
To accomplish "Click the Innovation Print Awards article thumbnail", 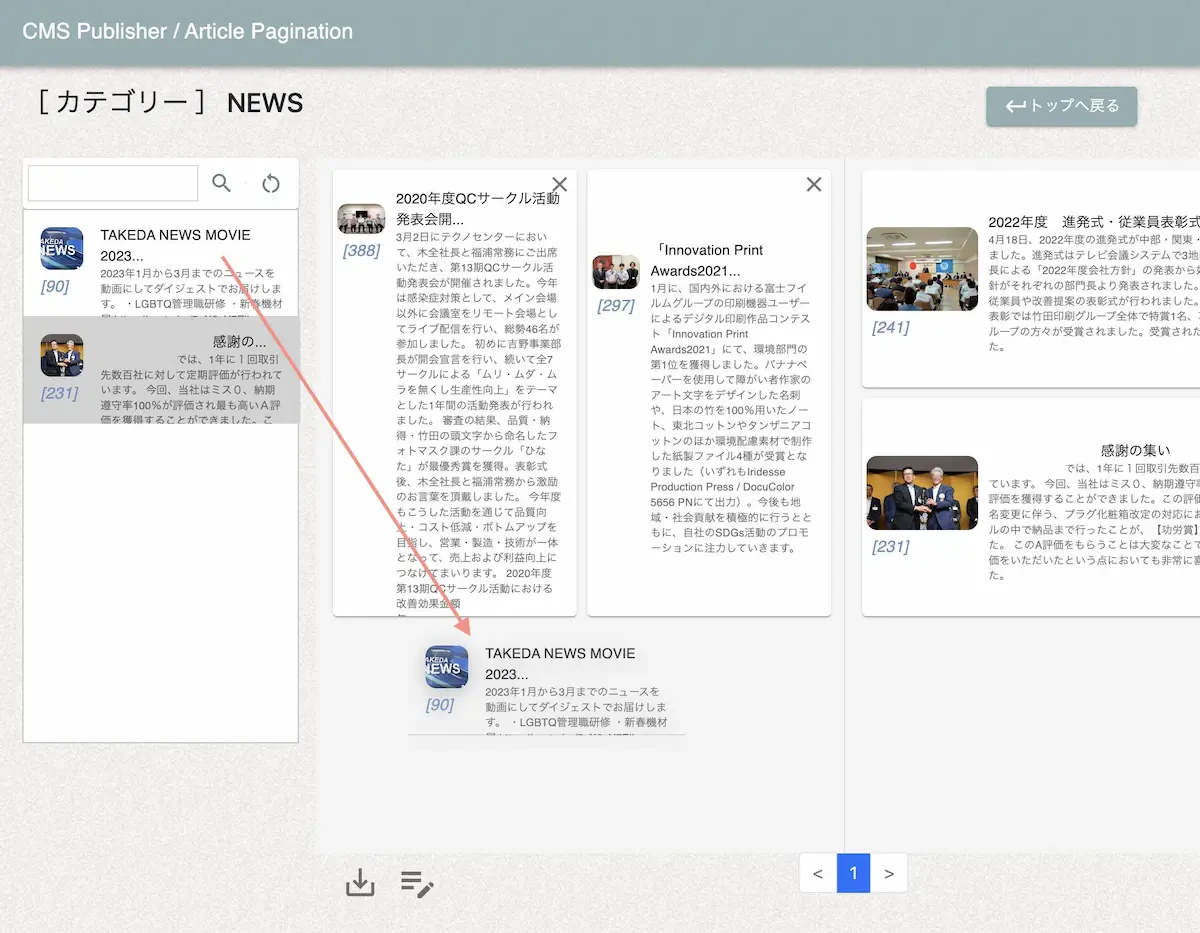I will [x=616, y=270].
